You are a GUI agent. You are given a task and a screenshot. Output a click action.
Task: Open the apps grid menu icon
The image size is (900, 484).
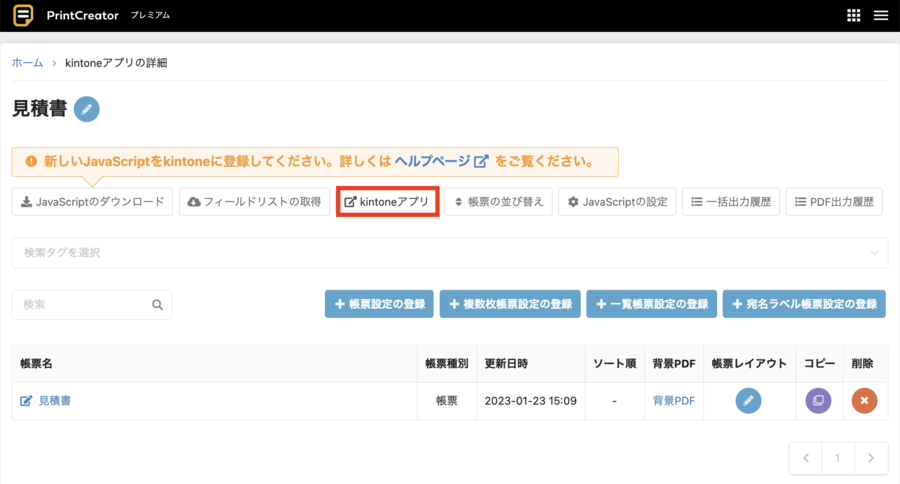tap(854, 16)
